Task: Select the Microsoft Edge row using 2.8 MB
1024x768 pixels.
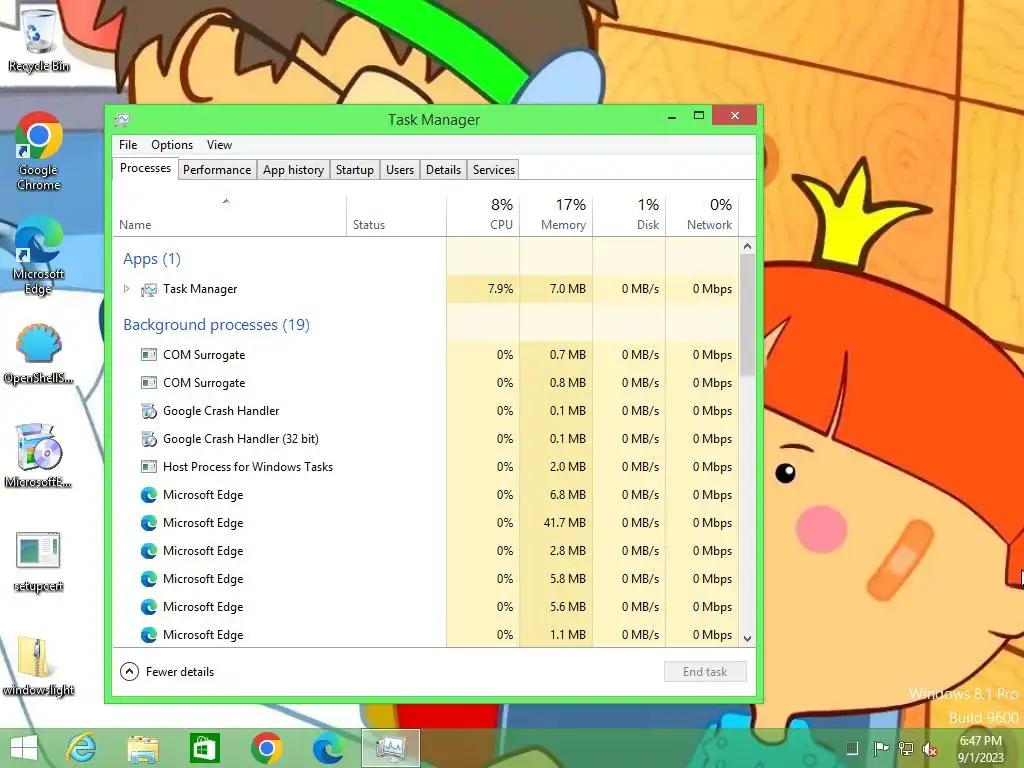Action: (426, 551)
